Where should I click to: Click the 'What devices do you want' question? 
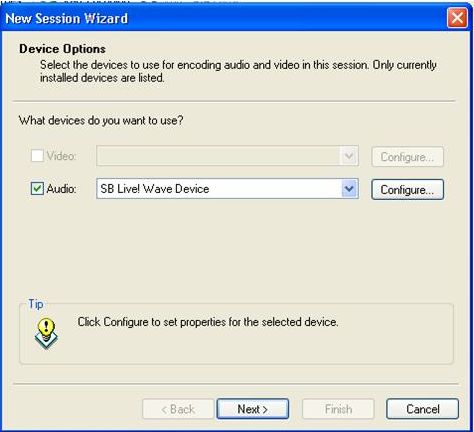click(101, 120)
